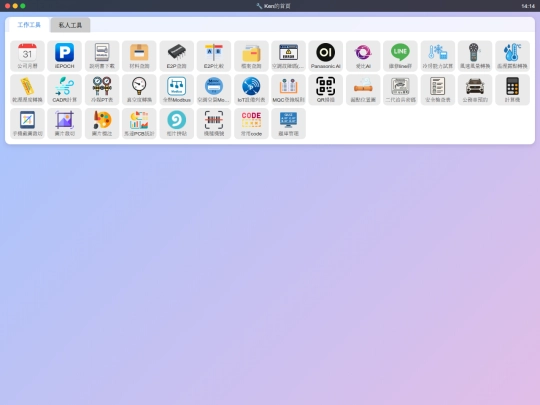Open the PCB statistics charts tile
The width and height of the screenshot is (540, 405).
(x=139, y=123)
